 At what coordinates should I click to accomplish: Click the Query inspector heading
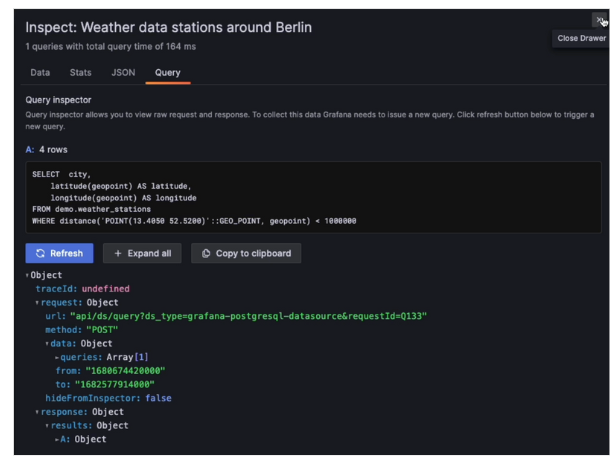(58, 100)
